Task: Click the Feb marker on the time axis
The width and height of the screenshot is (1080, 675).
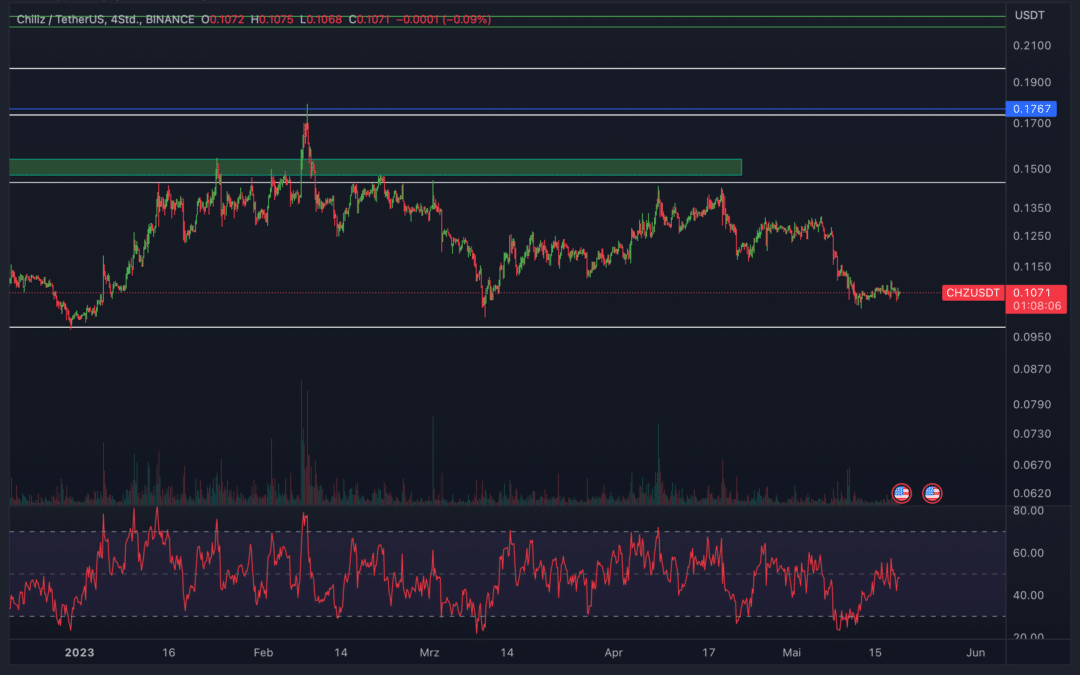Action: pyautogui.click(x=263, y=652)
